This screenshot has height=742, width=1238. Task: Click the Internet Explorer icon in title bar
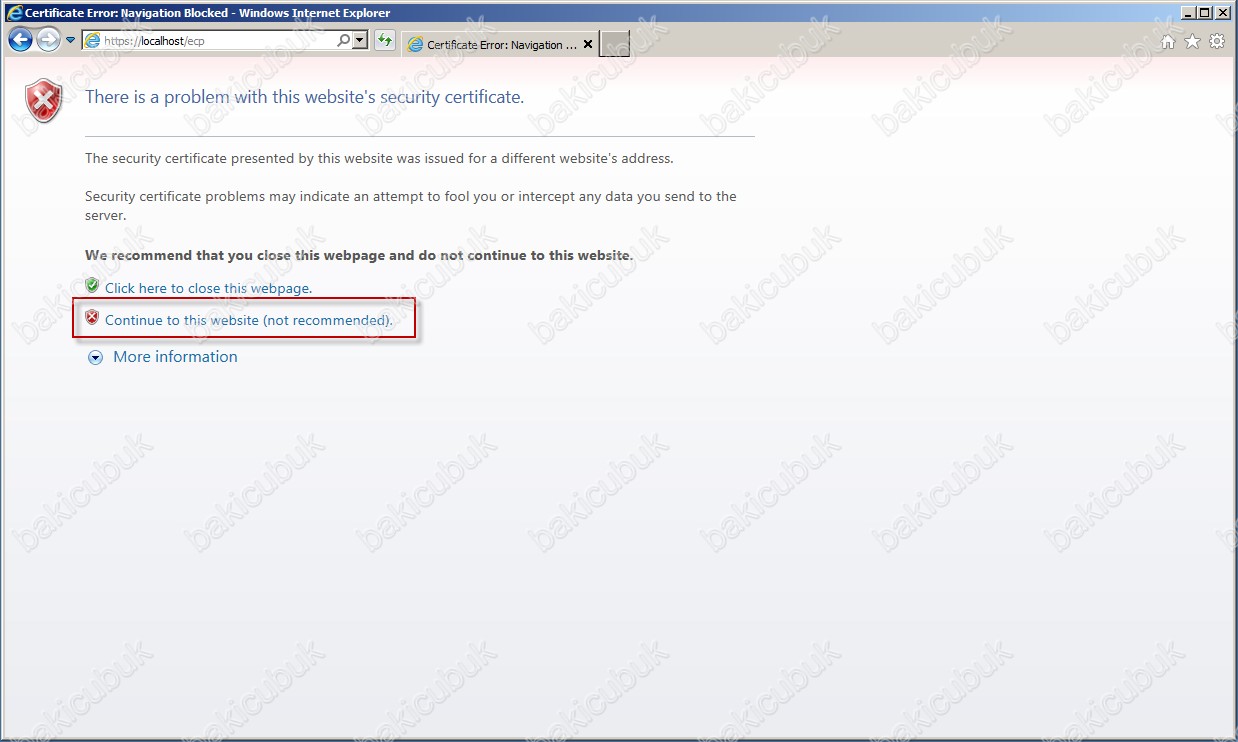[x=14, y=13]
